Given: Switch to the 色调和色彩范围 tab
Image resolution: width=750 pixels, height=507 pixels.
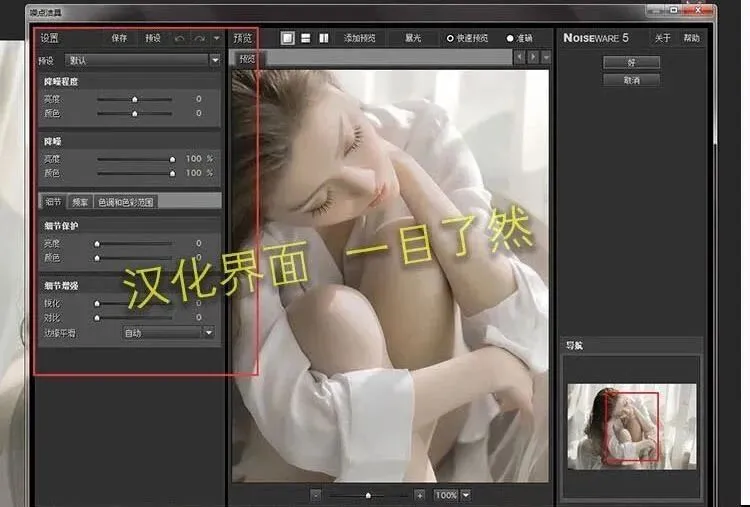Looking at the screenshot, I should click(125, 201).
